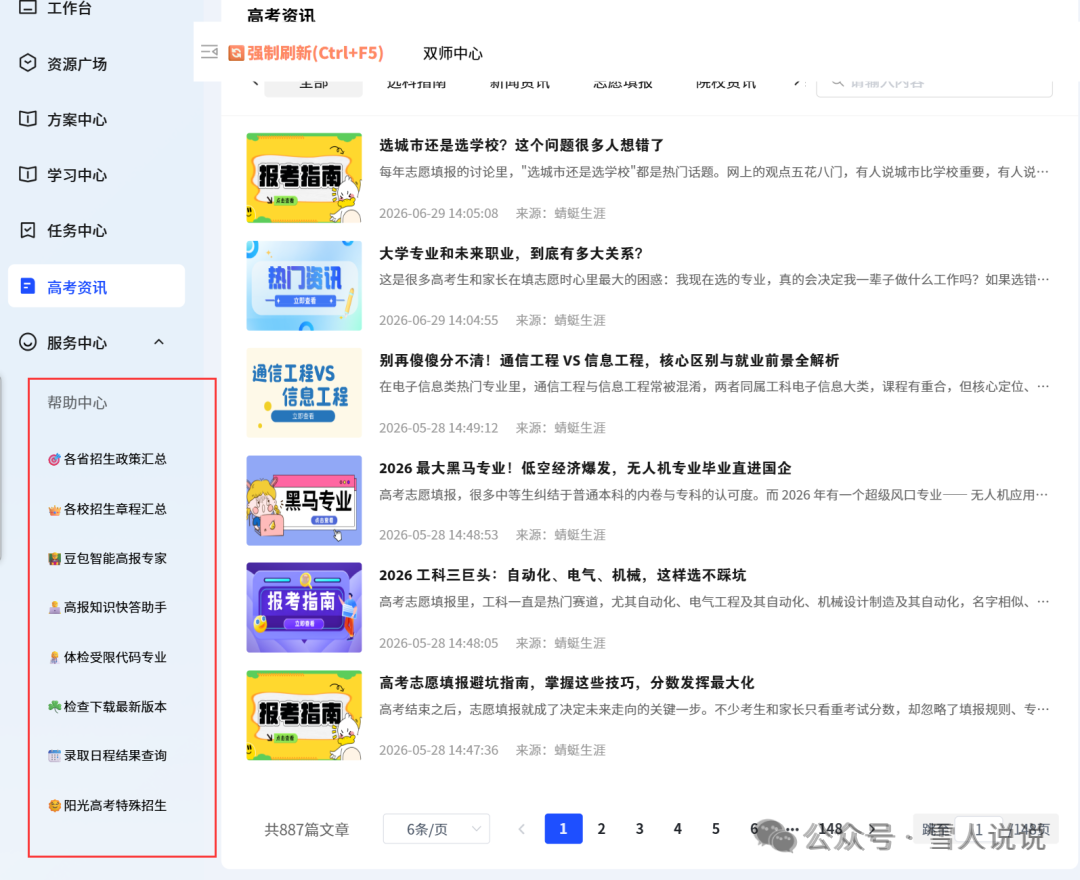Image resolution: width=1080 pixels, height=880 pixels.
Task: Click the 黑马专业 article thumbnail
Action: (304, 501)
